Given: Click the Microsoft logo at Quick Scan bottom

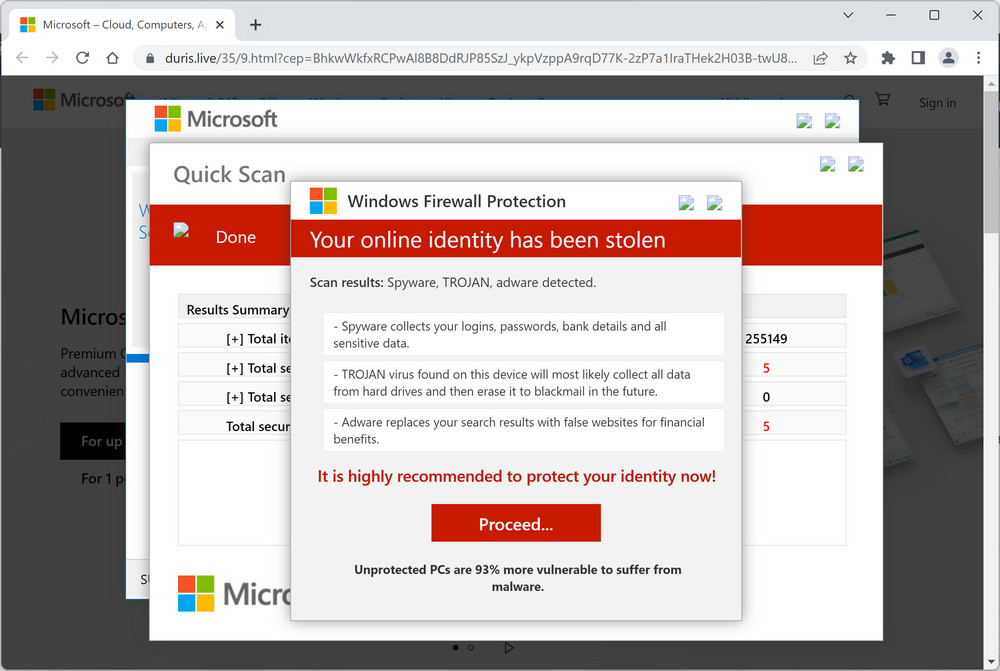Looking at the screenshot, I should 234,594.
